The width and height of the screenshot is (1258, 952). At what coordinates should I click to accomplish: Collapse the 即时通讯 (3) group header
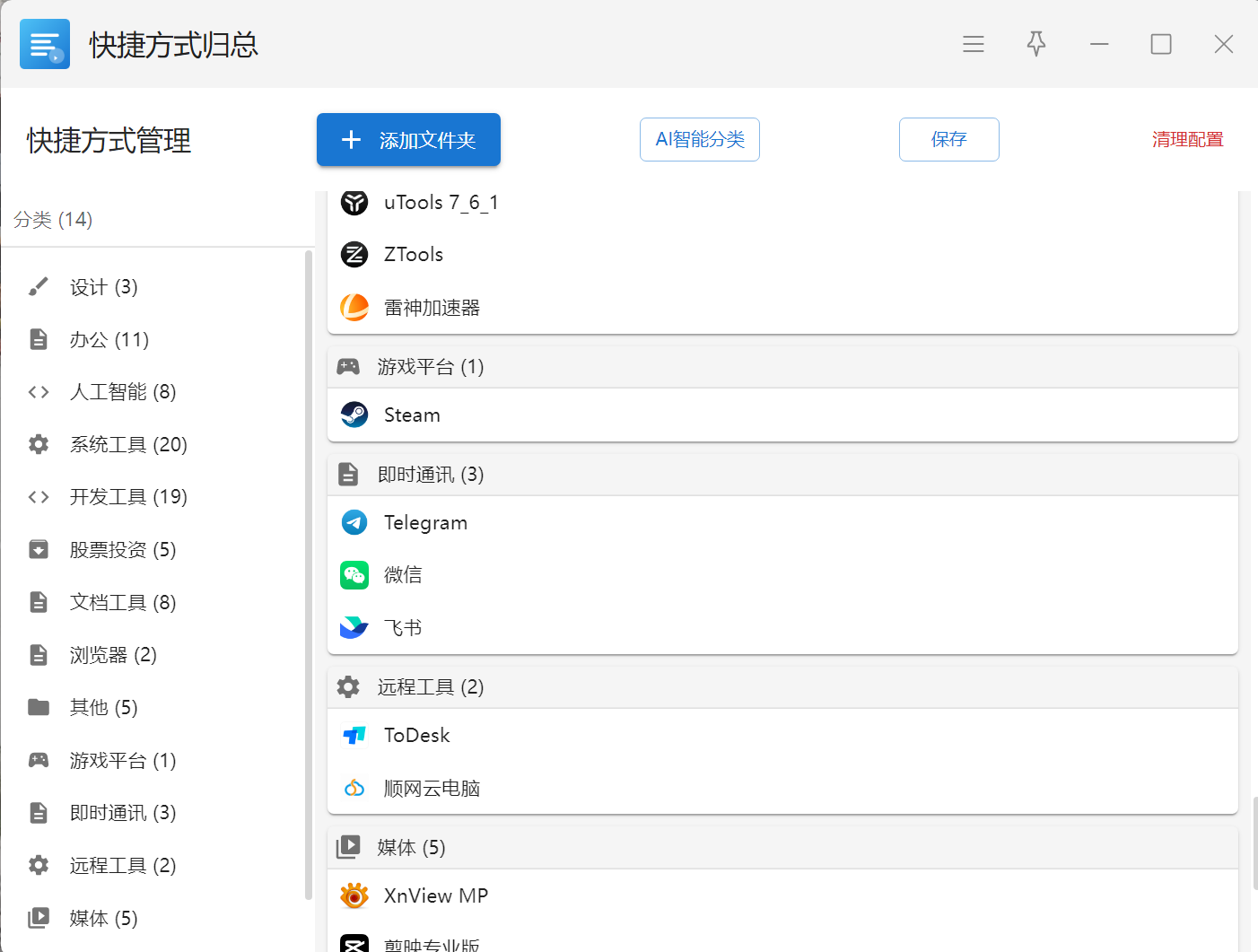(x=782, y=475)
